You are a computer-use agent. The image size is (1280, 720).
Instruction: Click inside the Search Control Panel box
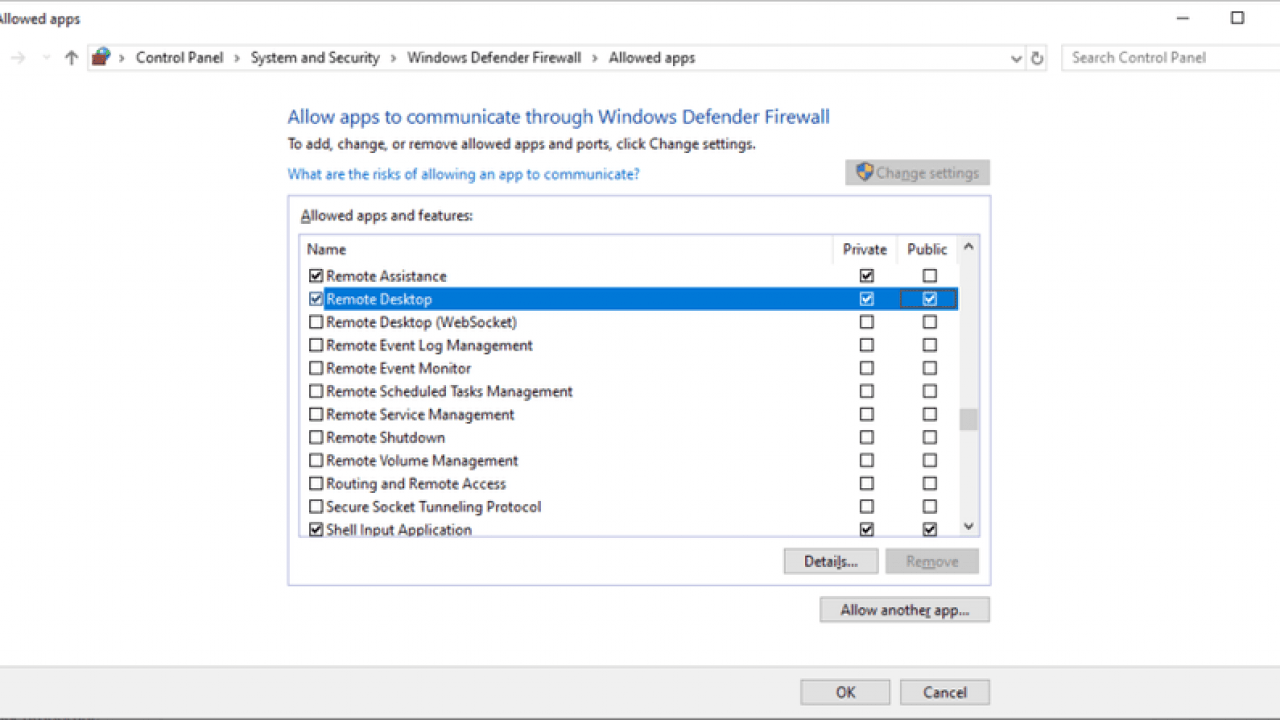1170,58
